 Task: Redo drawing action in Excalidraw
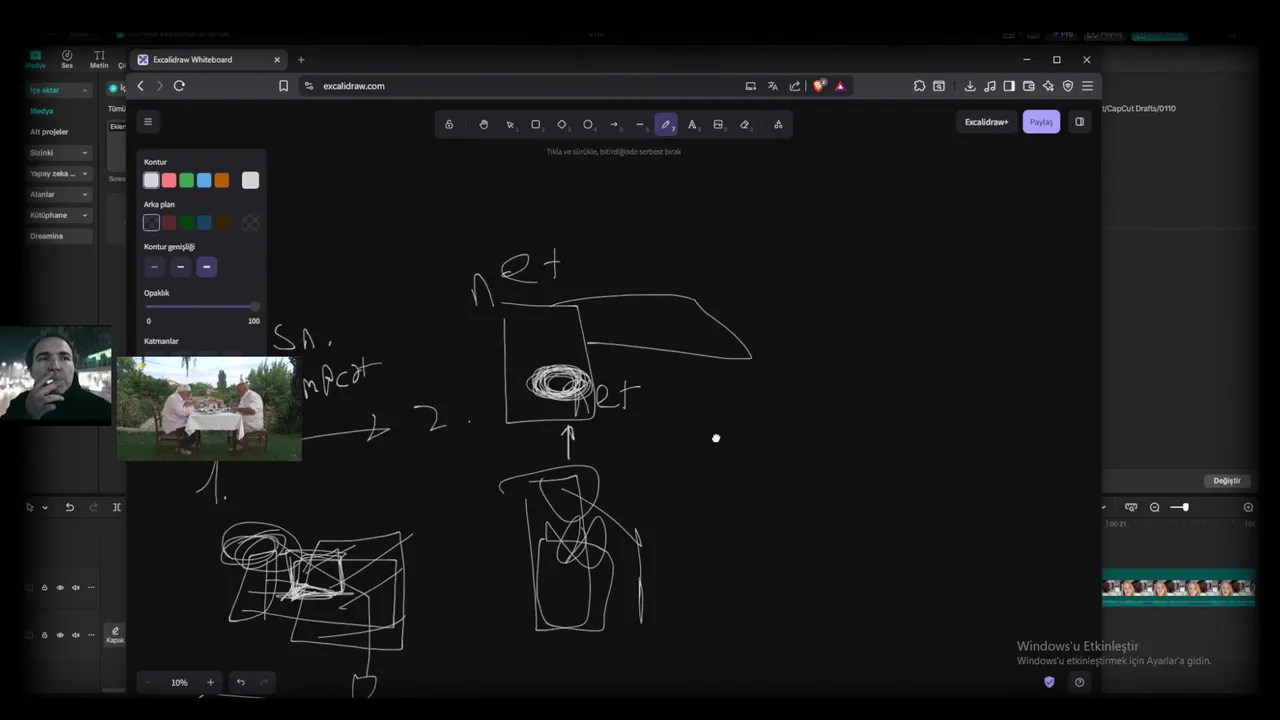(x=264, y=683)
